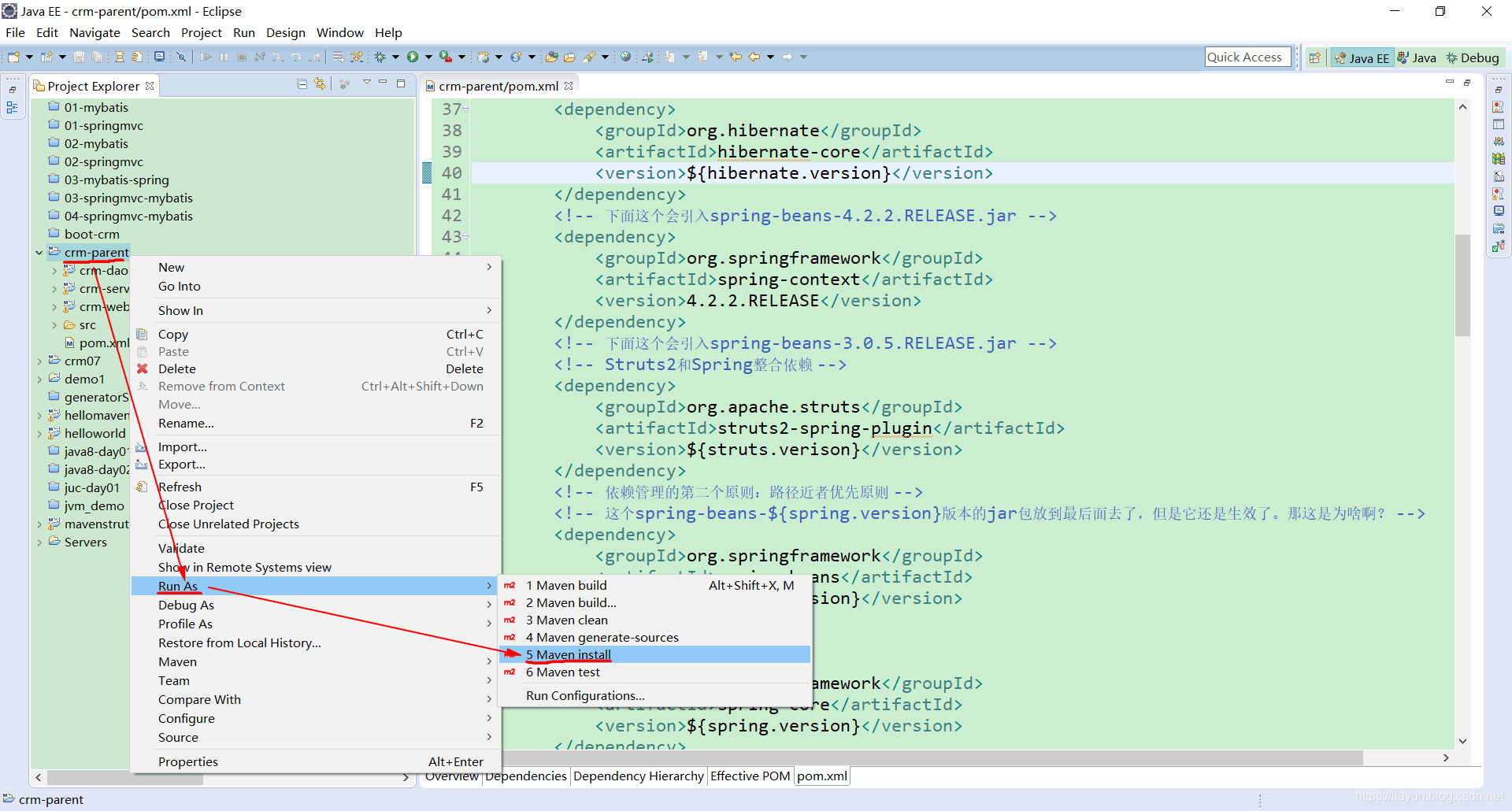Switch to the Dependencies editor tab
Image resolution: width=1512 pixels, height=811 pixels.
point(526,776)
